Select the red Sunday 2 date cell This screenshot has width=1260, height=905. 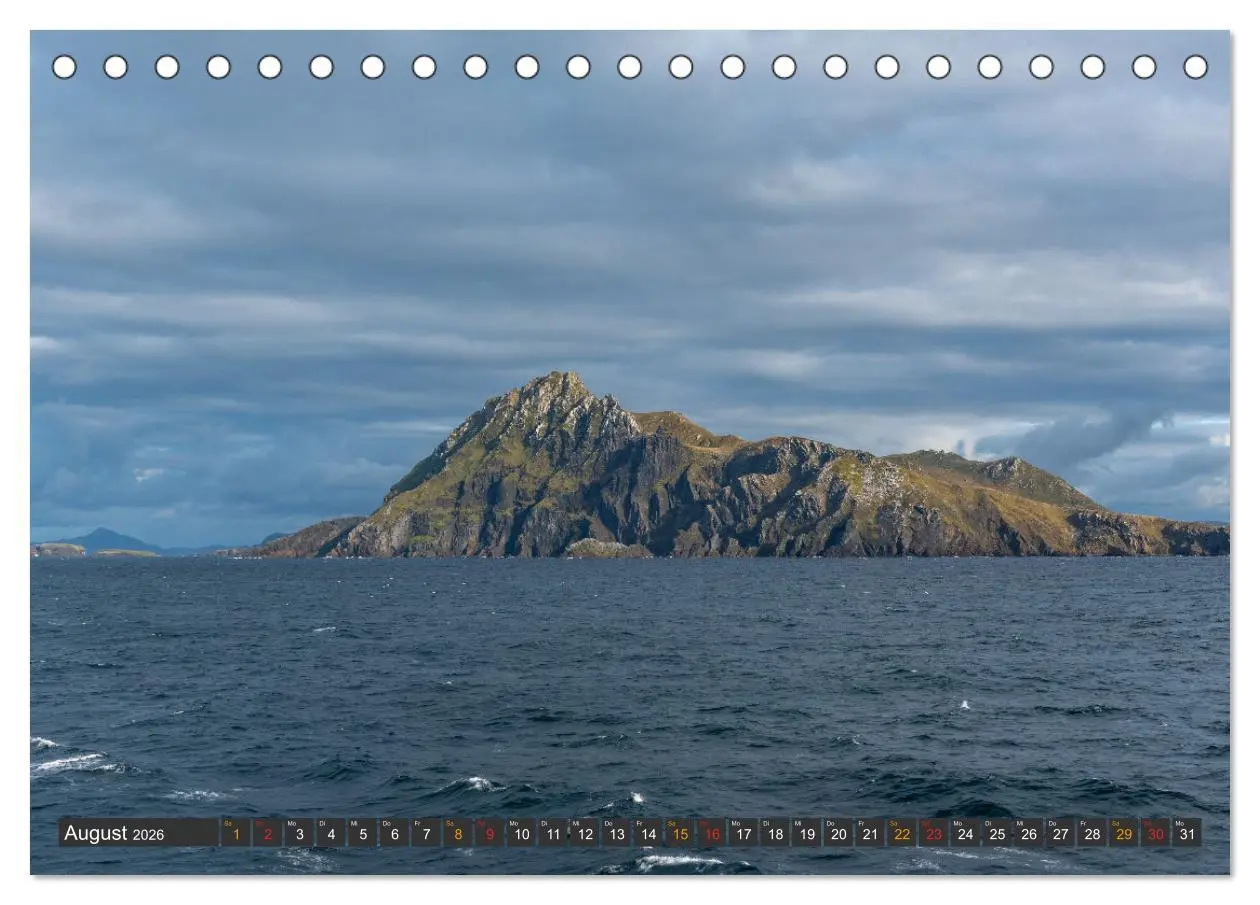tap(268, 832)
